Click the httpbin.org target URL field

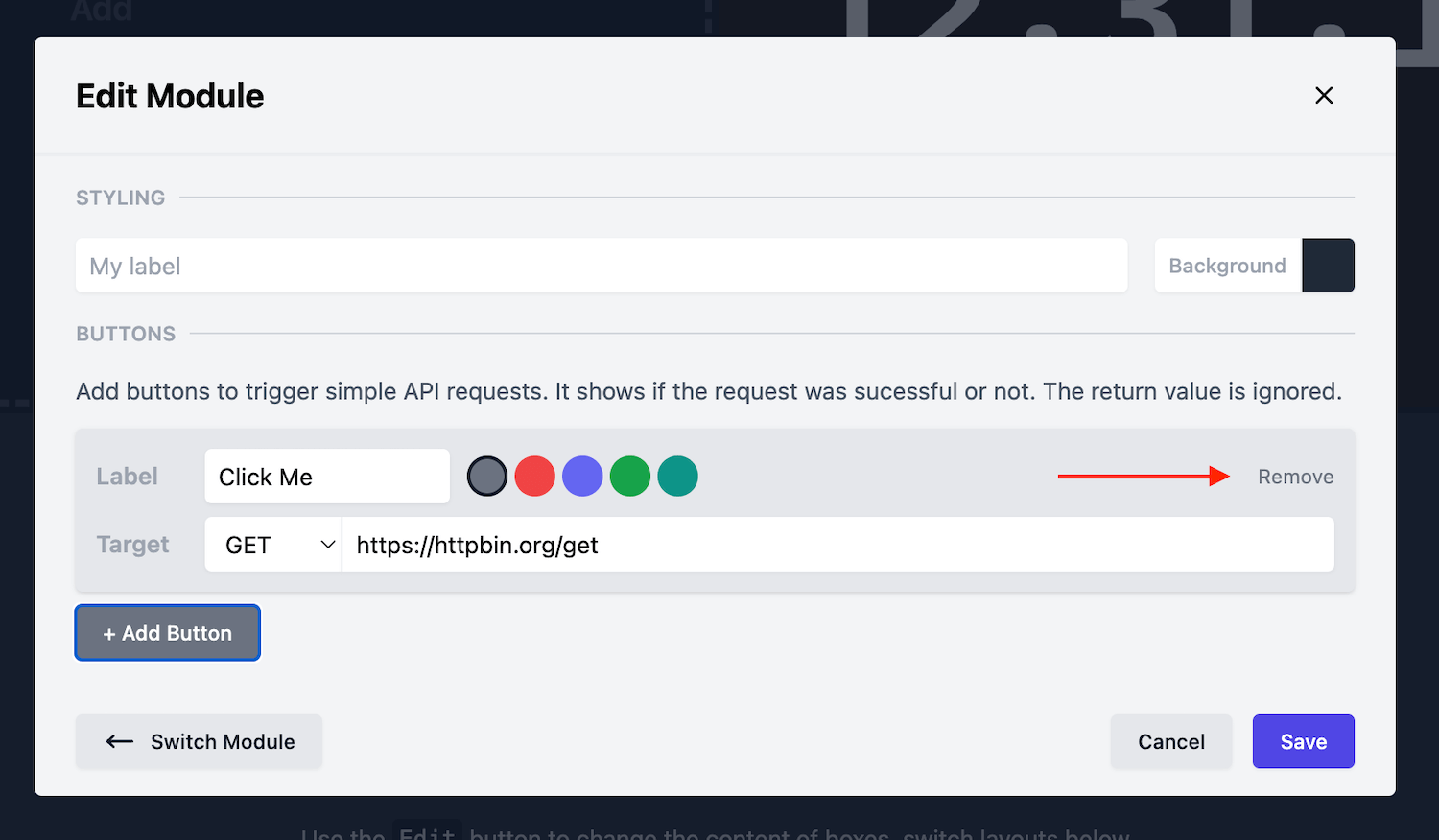click(x=837, y=545)
